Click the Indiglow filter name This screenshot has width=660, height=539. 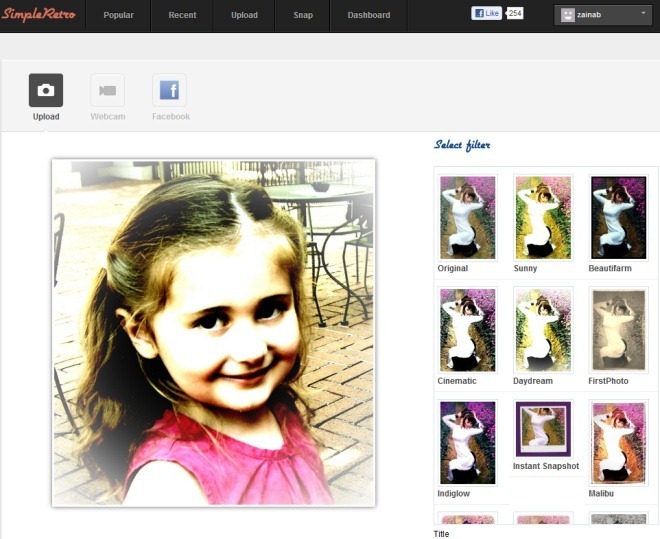tap(454, 493)
